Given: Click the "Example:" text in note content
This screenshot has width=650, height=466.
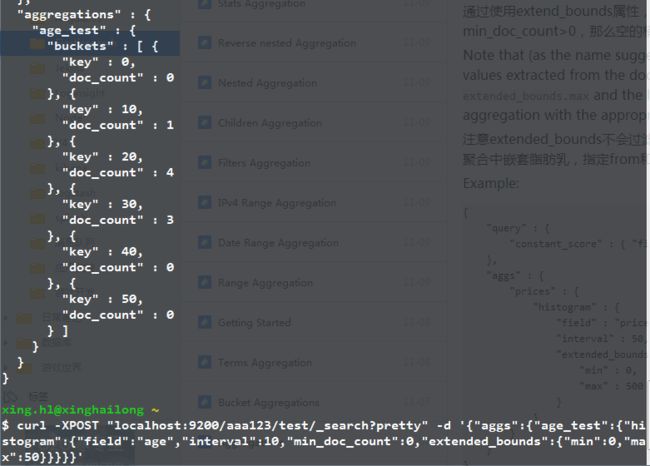Looking at the screenshot, I should (x=491, y=183).
